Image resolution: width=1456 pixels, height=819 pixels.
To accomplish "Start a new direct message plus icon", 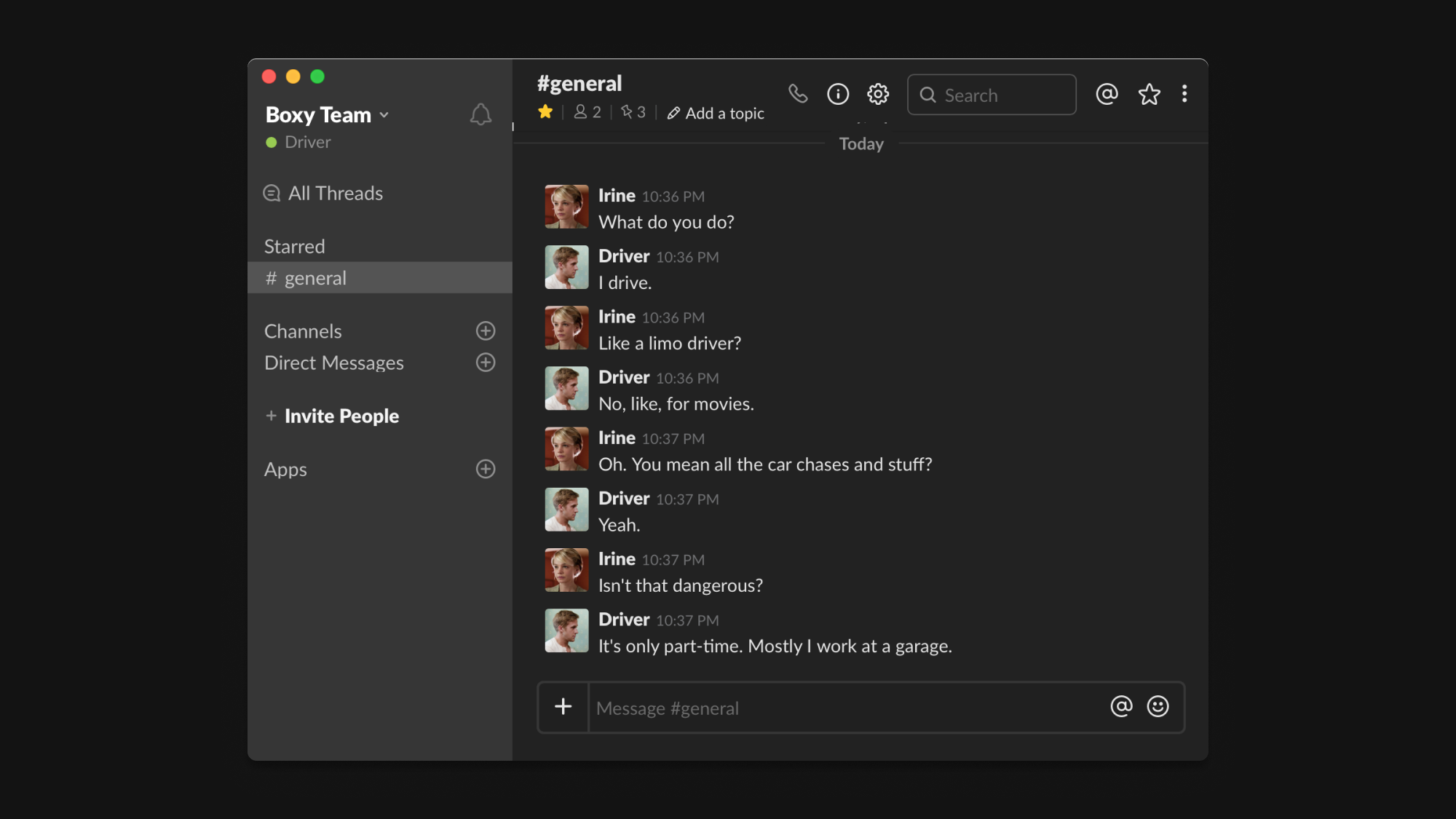I will (x=486, y=363).
